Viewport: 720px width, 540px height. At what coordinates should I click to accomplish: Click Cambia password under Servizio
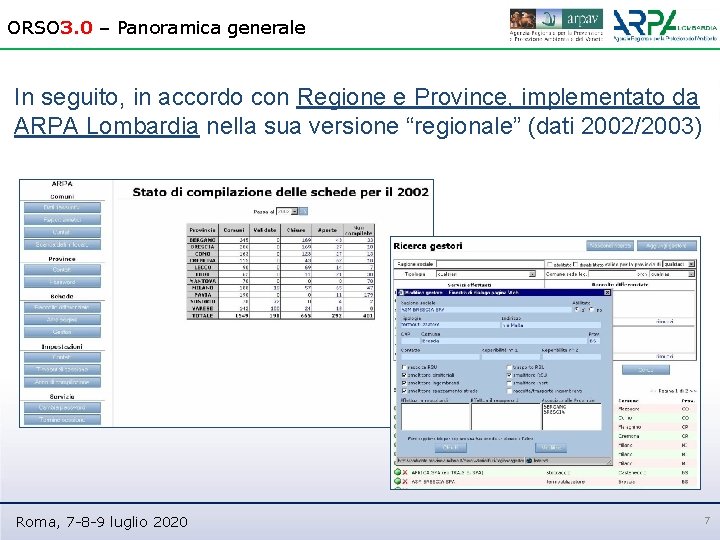(62, 407)
